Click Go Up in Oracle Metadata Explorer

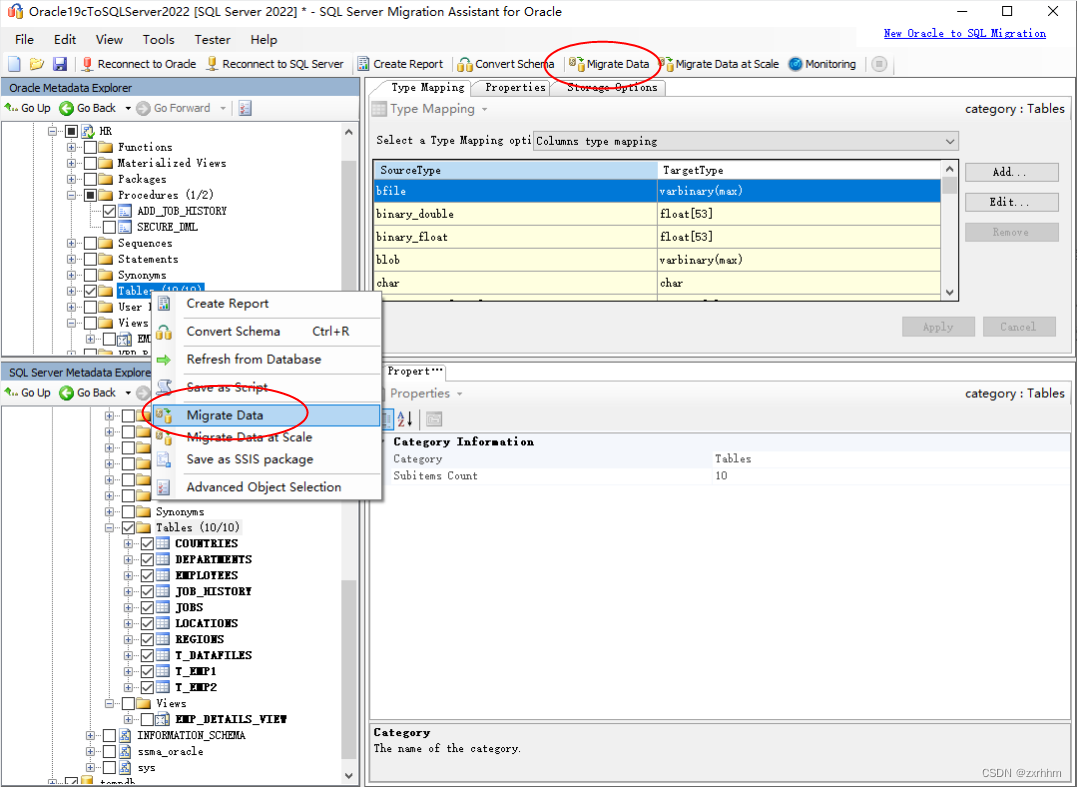[x=27, y=108]
